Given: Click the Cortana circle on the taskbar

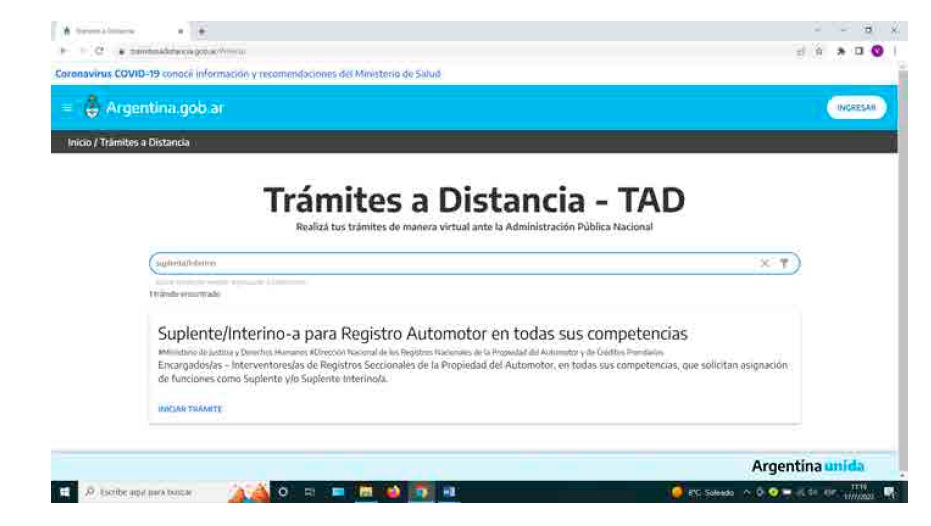Looking at the screenshot, I should tap(283, 492).
